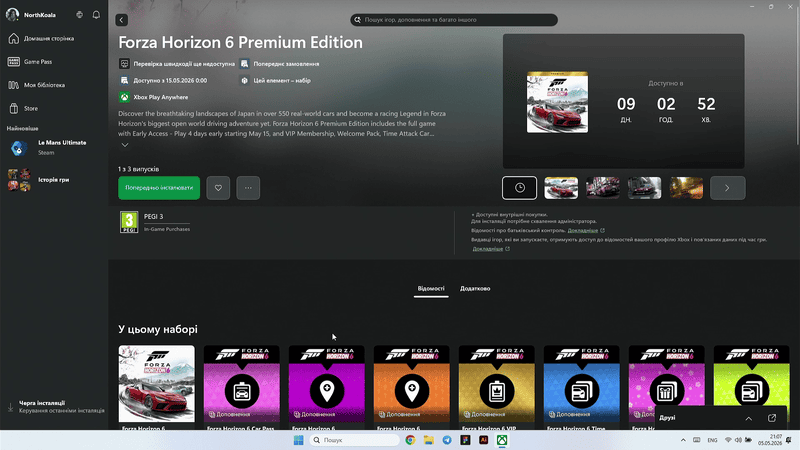The image size is (800, 450).
Task: Advance gallery with next arrow button
Action: (x=728, y=188)
